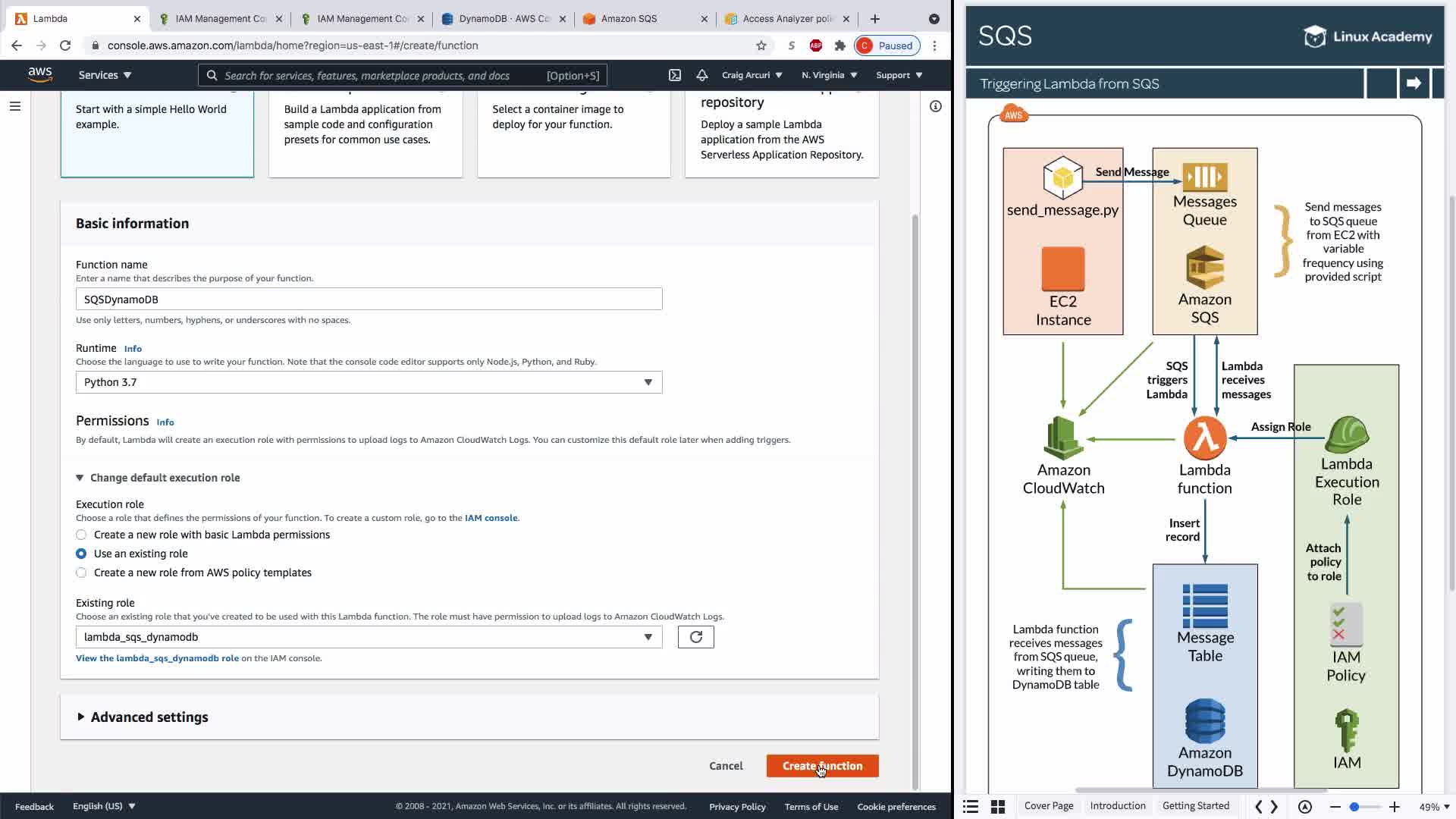
Task: Switch to grid view in diagram toolbar
Action: pos(998,807)
